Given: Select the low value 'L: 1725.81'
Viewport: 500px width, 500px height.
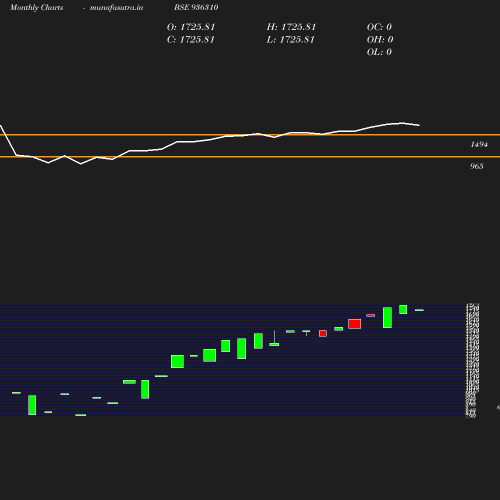Looking at the screenshot, I should click(290, 40).
